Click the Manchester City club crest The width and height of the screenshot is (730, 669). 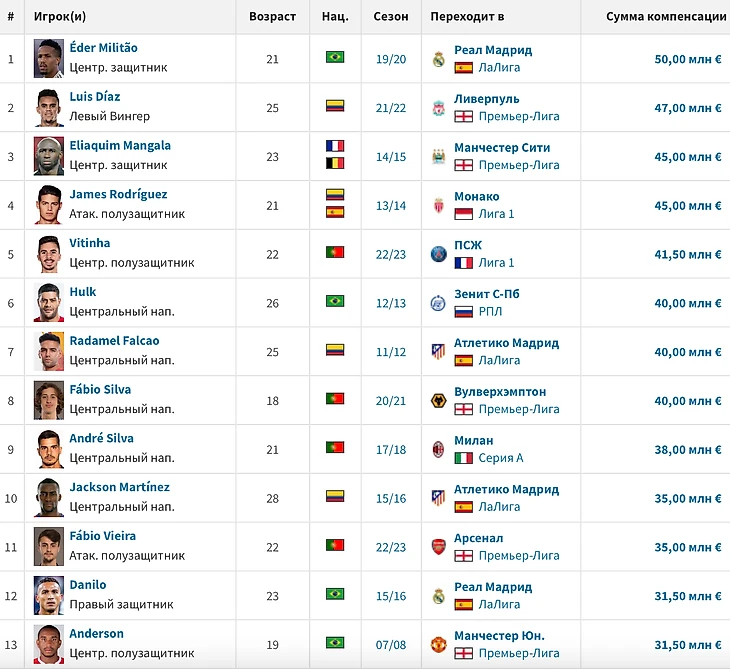tap(438, 157)
